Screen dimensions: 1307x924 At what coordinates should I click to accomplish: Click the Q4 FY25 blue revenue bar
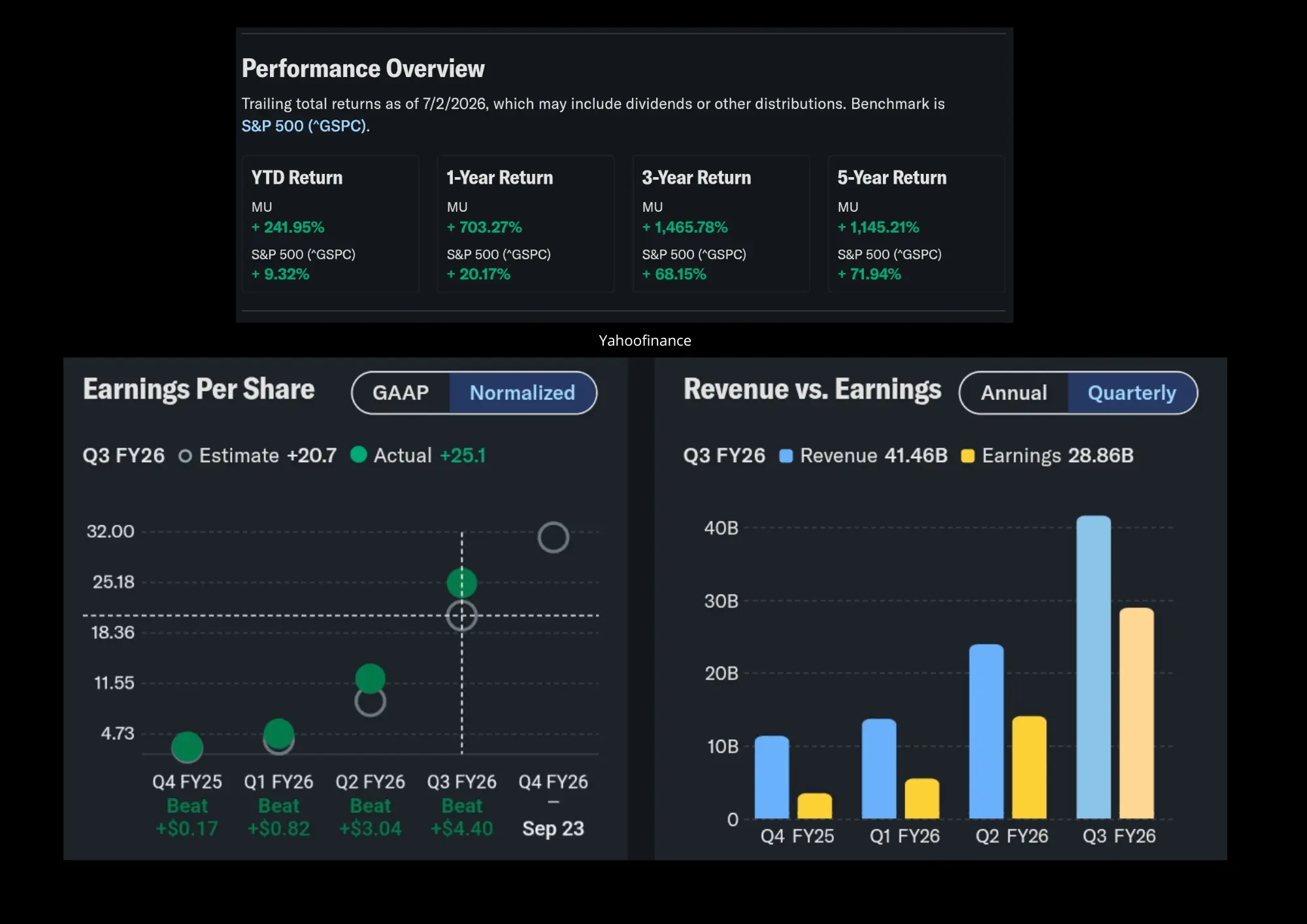772,777
